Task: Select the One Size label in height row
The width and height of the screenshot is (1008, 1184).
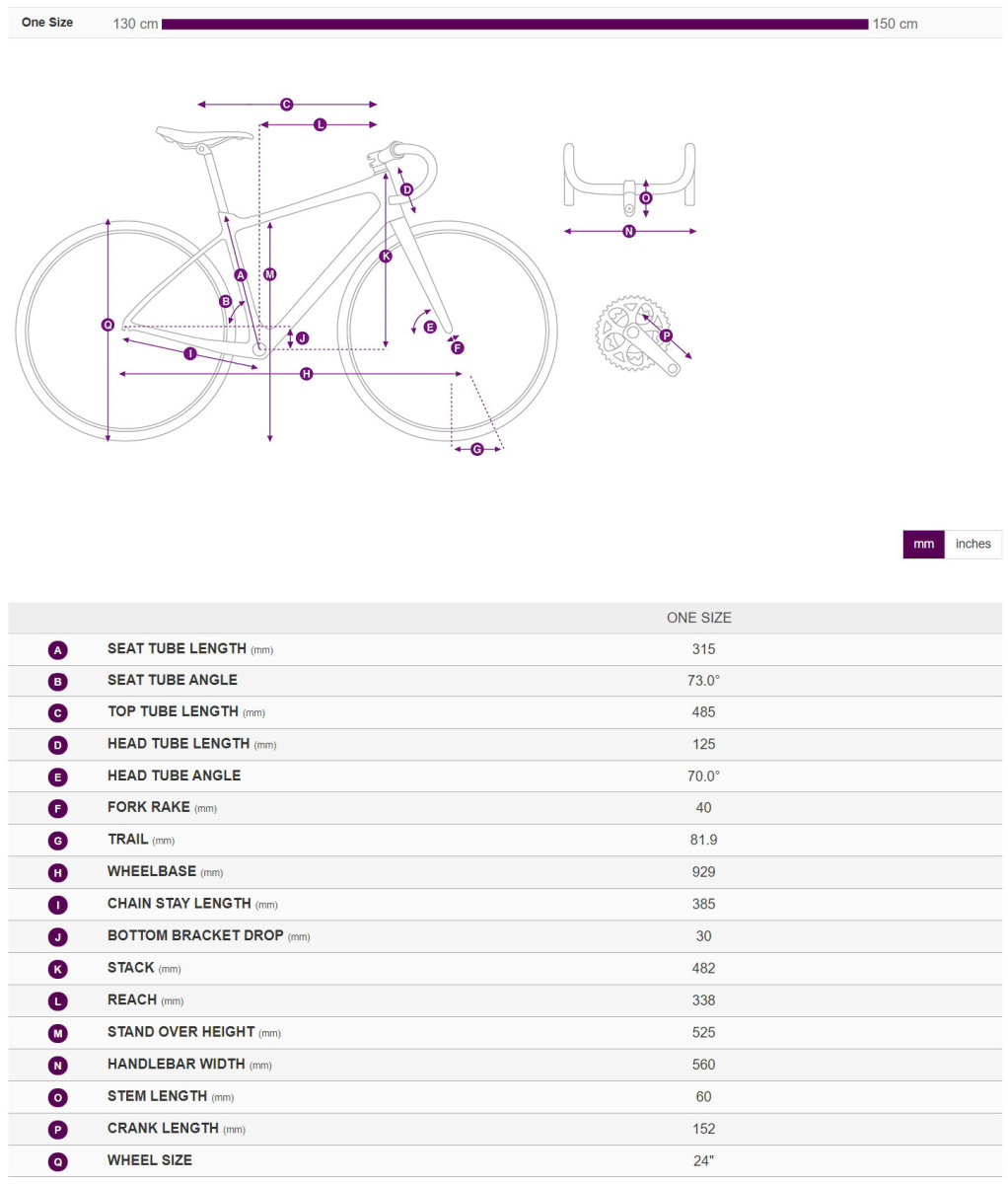Action: pyautogui.click(x=47, y=22)
